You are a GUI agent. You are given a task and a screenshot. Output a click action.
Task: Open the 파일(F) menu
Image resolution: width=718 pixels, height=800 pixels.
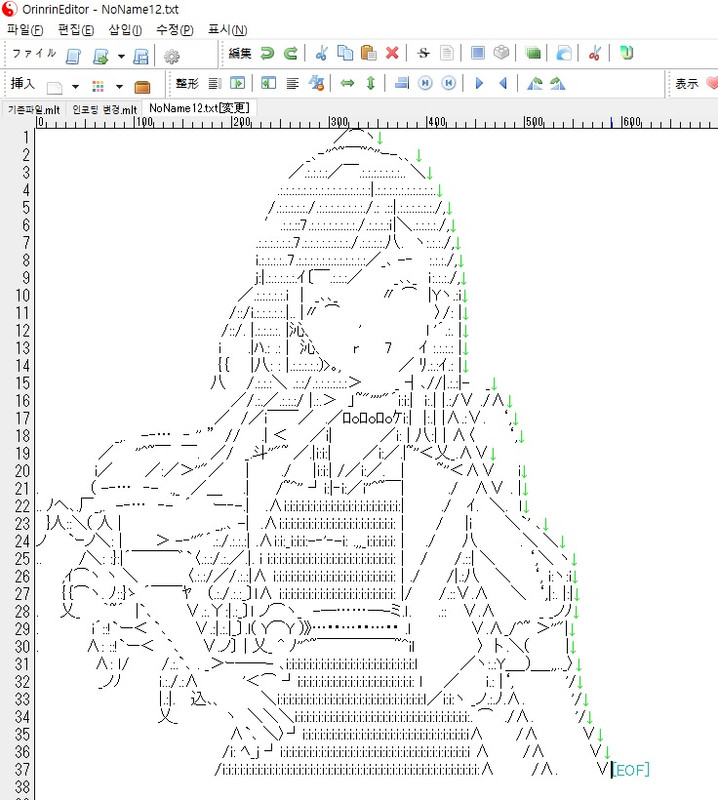click(25, 30)
